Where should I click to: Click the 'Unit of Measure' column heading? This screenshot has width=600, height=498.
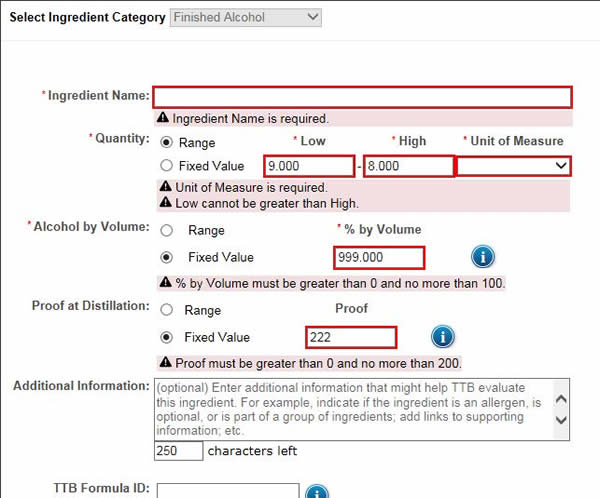click(x=517, y=141)
